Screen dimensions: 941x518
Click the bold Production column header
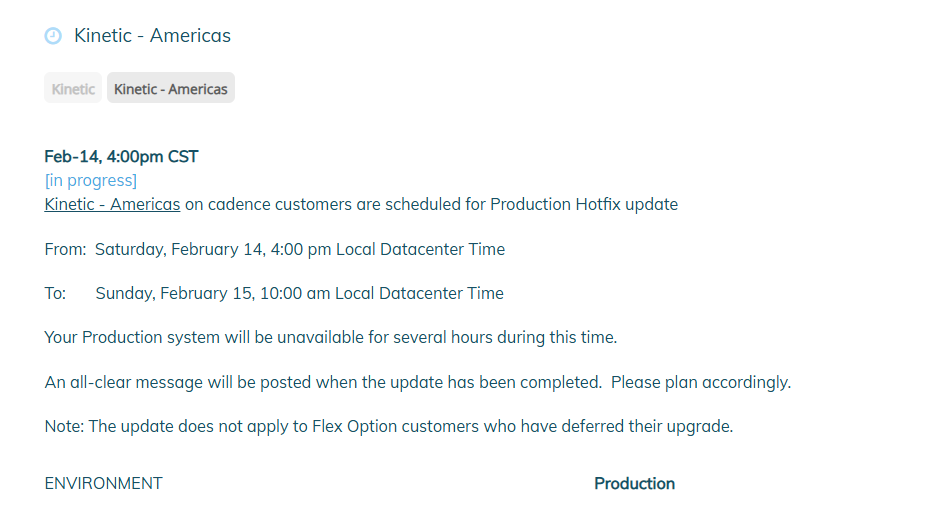point(634,484)
